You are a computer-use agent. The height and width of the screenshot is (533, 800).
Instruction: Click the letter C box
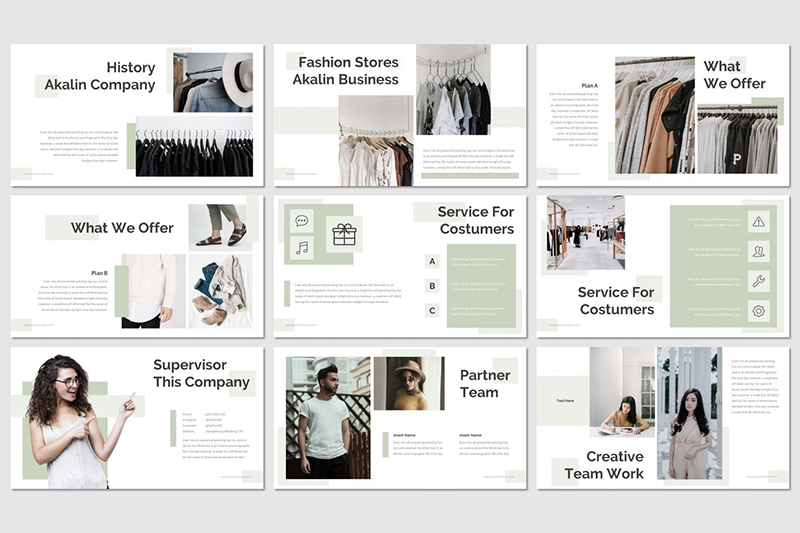[x=432, y=311]
